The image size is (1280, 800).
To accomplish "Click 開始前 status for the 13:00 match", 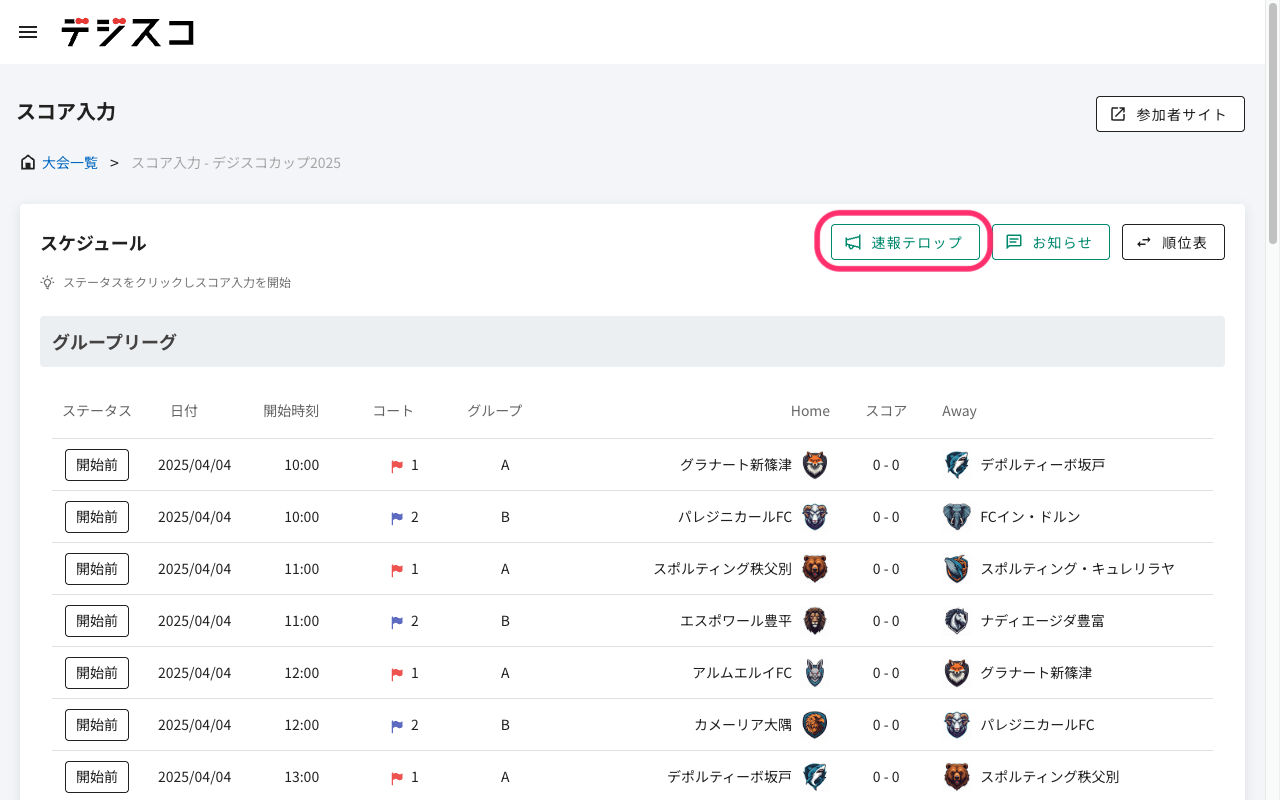I will 97,777.
